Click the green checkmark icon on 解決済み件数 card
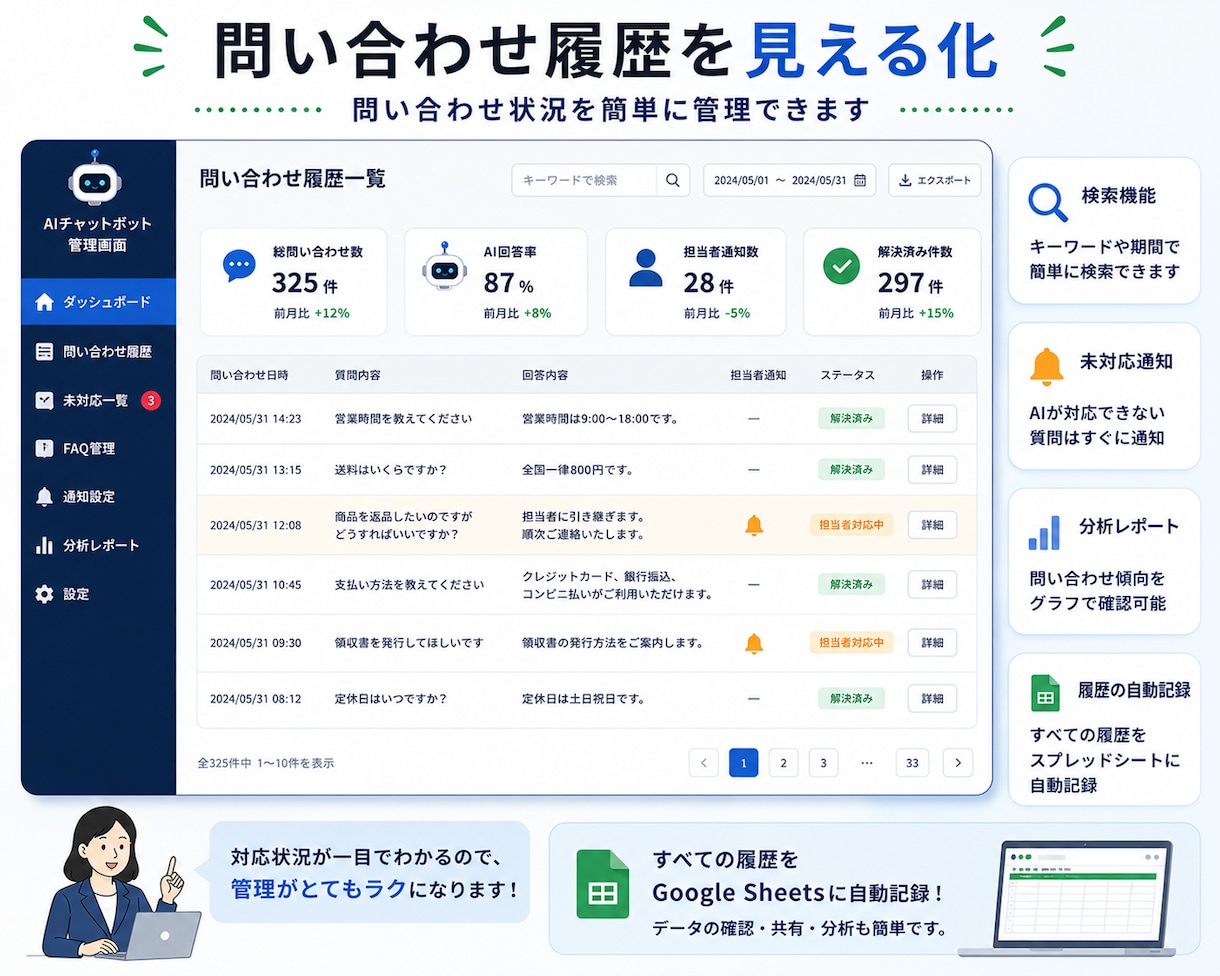The height and width of the screenshot is (976, 1220). pos(841,266)
